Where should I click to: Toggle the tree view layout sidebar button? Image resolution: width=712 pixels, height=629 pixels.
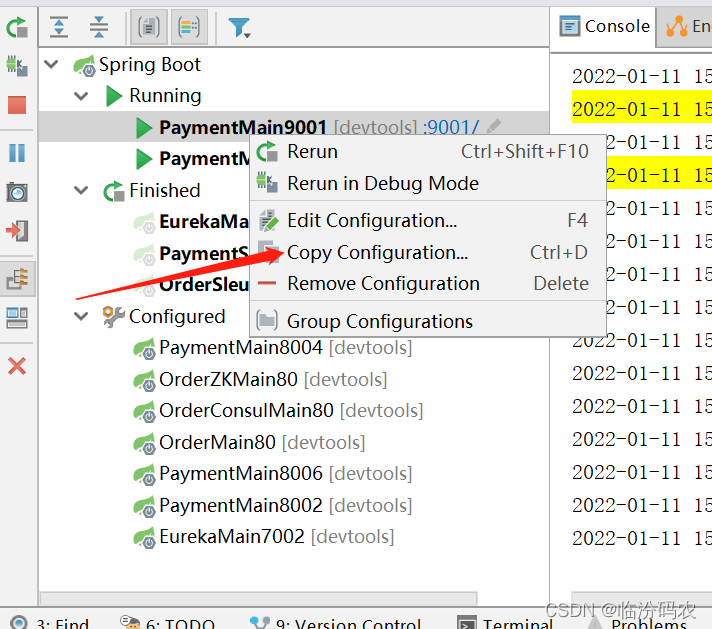17,279
